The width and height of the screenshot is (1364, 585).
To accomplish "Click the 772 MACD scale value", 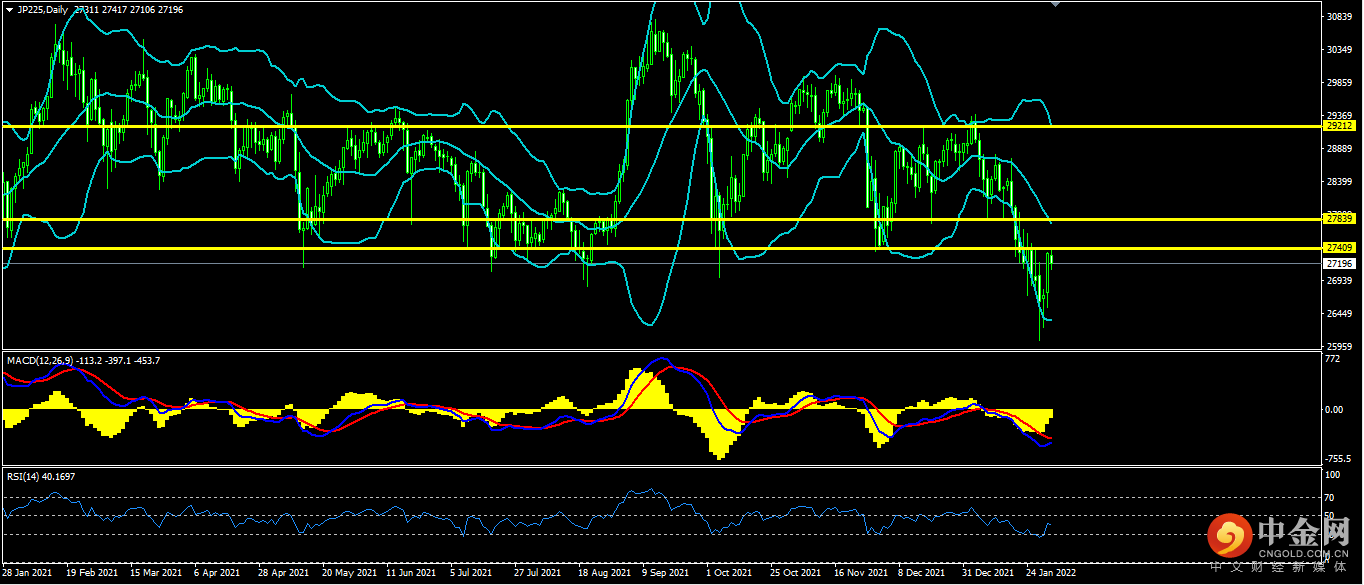I will coord(1331,359).
